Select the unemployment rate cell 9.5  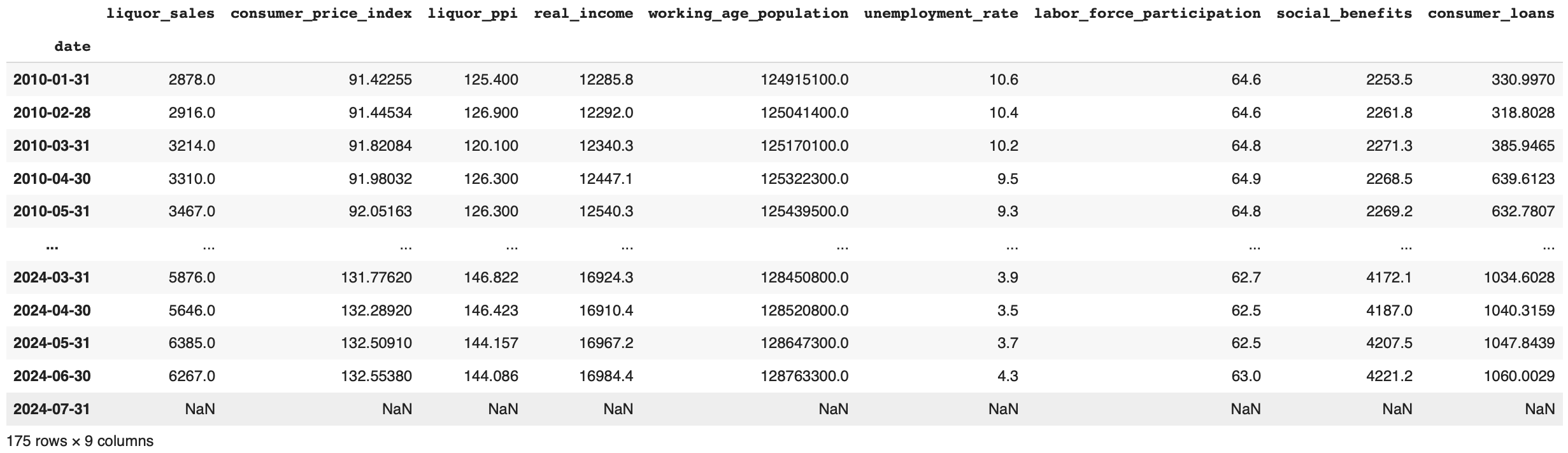[x=1008, y=179]
